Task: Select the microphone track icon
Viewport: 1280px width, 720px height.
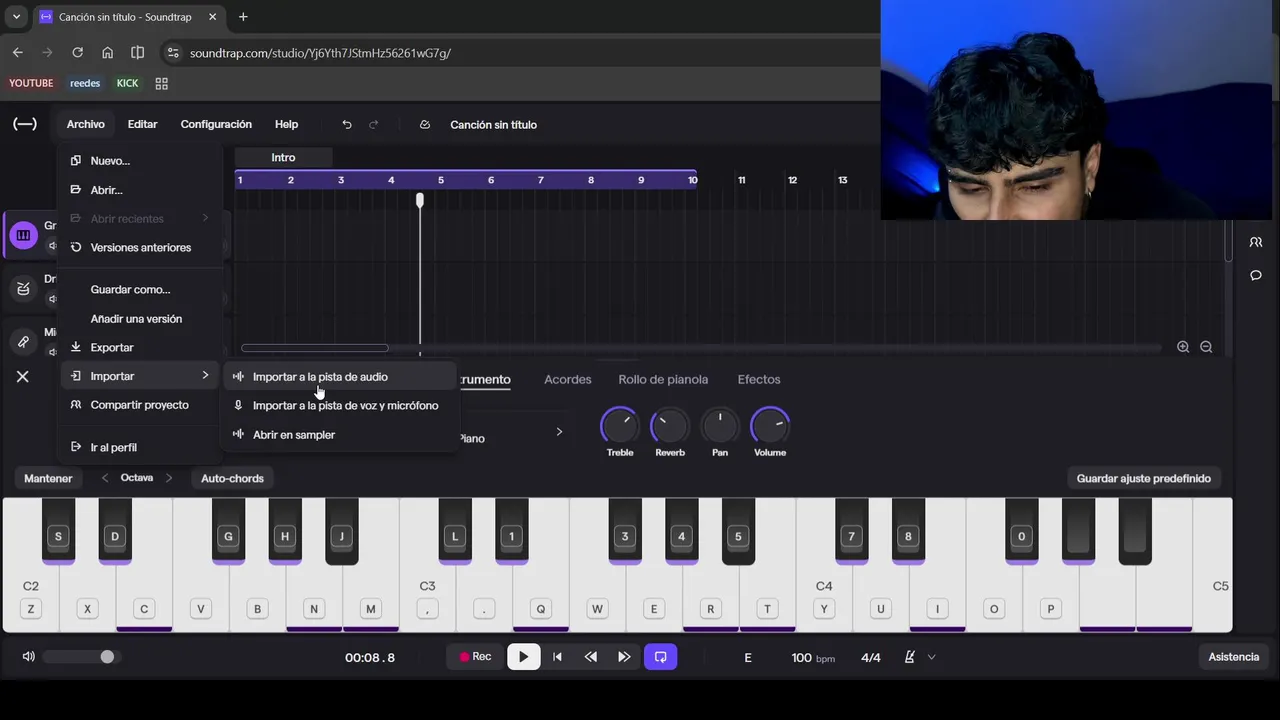Action: pyautogui.click(x=23, y=342)
